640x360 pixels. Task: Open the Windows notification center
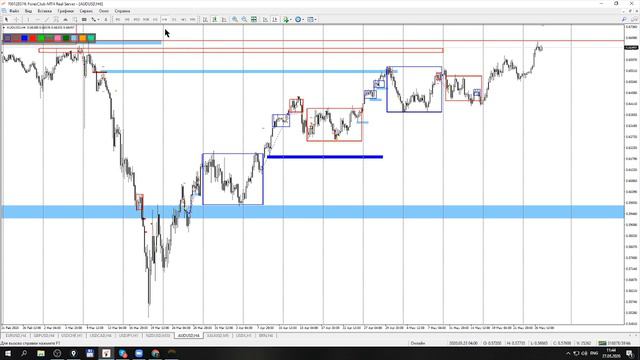tap(630, 353)
